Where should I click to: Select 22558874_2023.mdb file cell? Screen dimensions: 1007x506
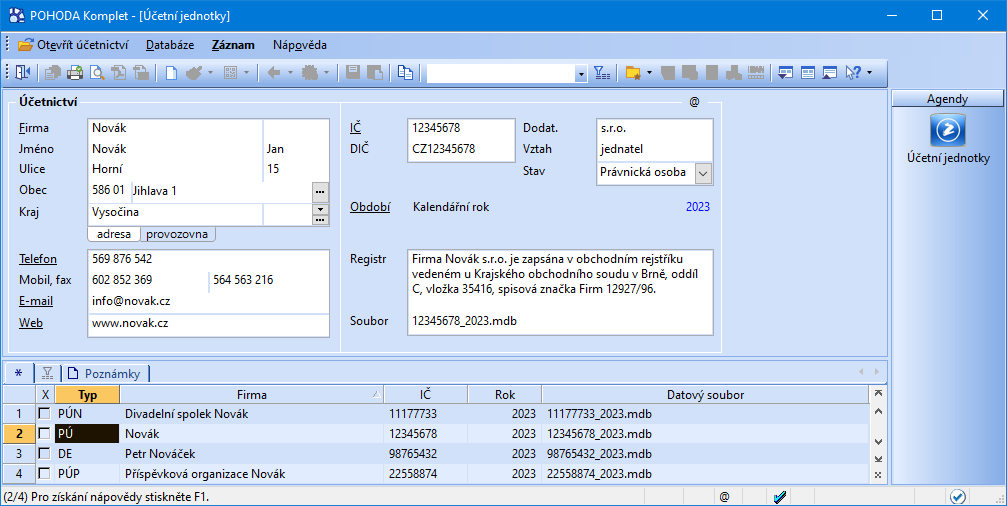705,474
